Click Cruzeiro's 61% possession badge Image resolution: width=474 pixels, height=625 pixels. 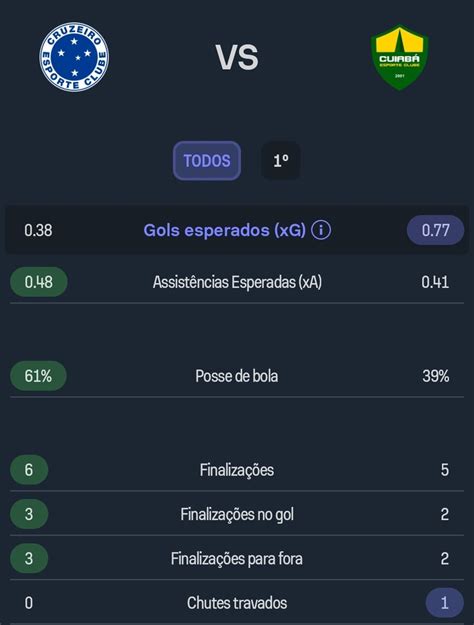click(x=38, y=375)
